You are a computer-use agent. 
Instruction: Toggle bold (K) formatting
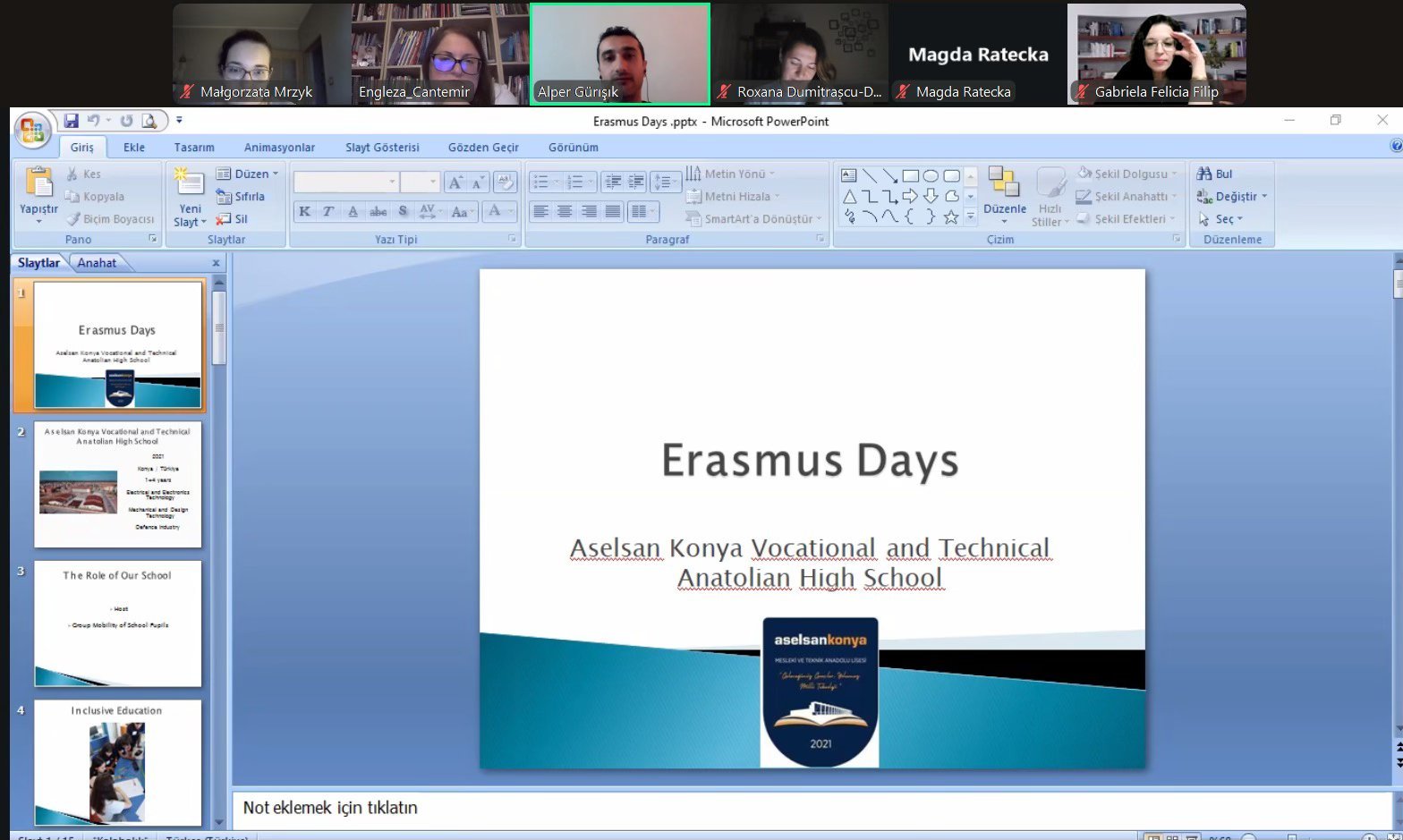(x=305, y=212)
